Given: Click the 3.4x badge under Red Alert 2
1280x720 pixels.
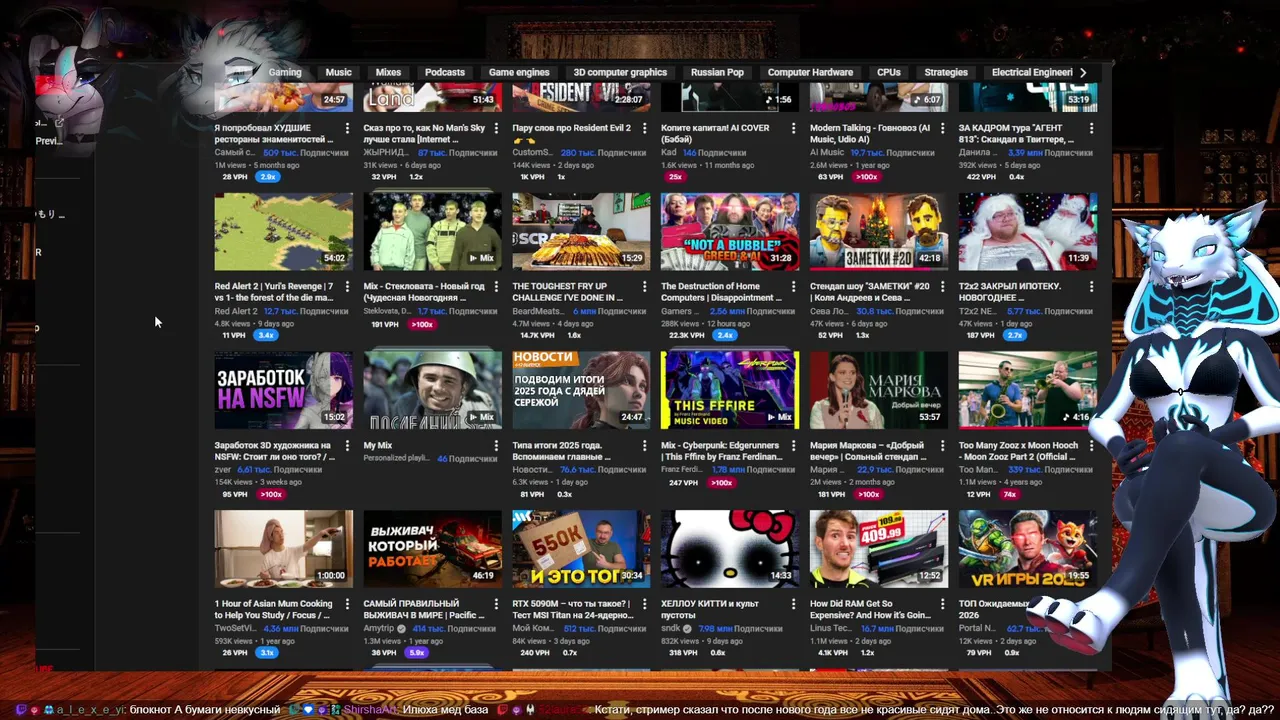Looking at the screenshot, I should click(266, 335).
